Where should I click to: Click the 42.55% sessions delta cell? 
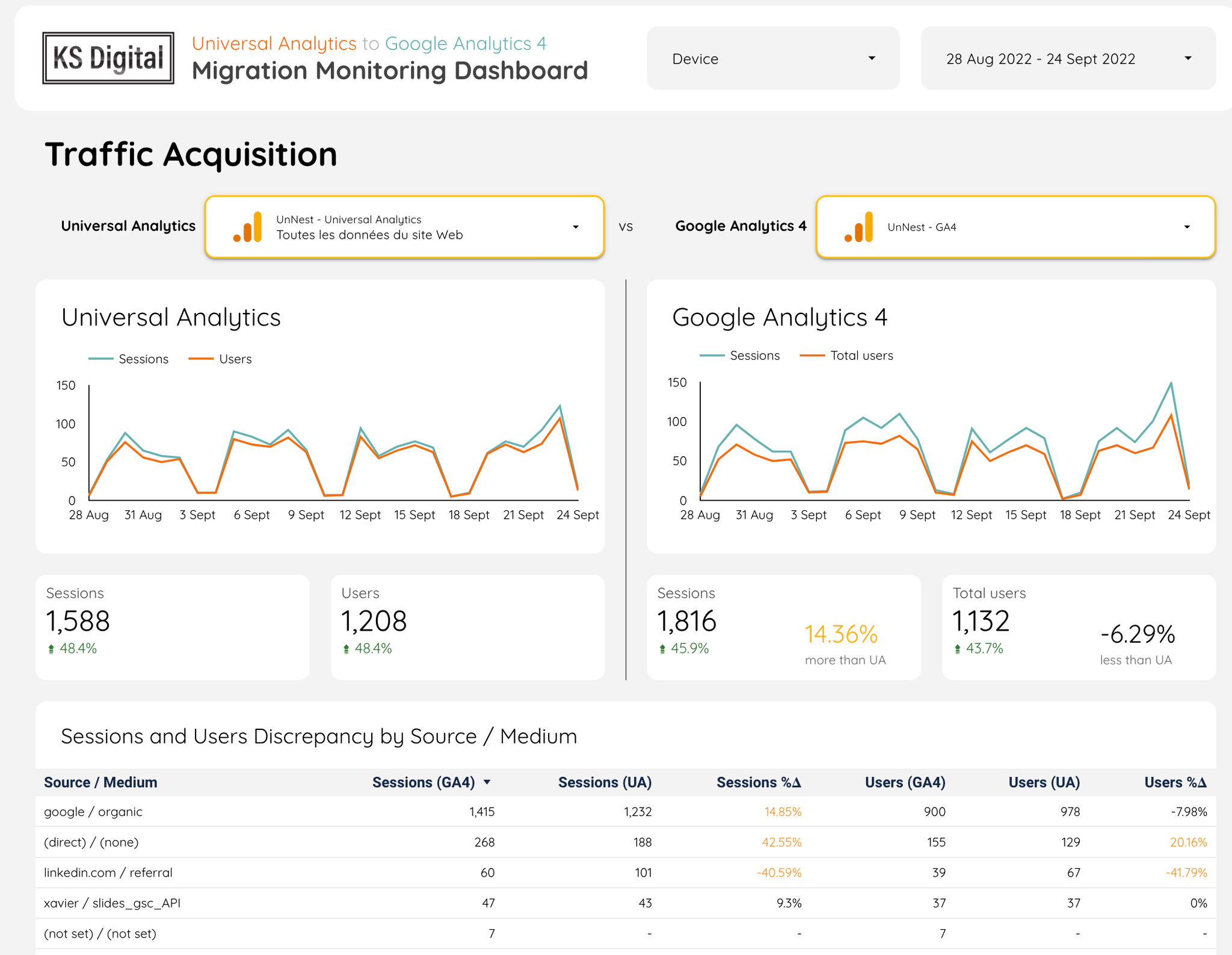tap(781, 842)
